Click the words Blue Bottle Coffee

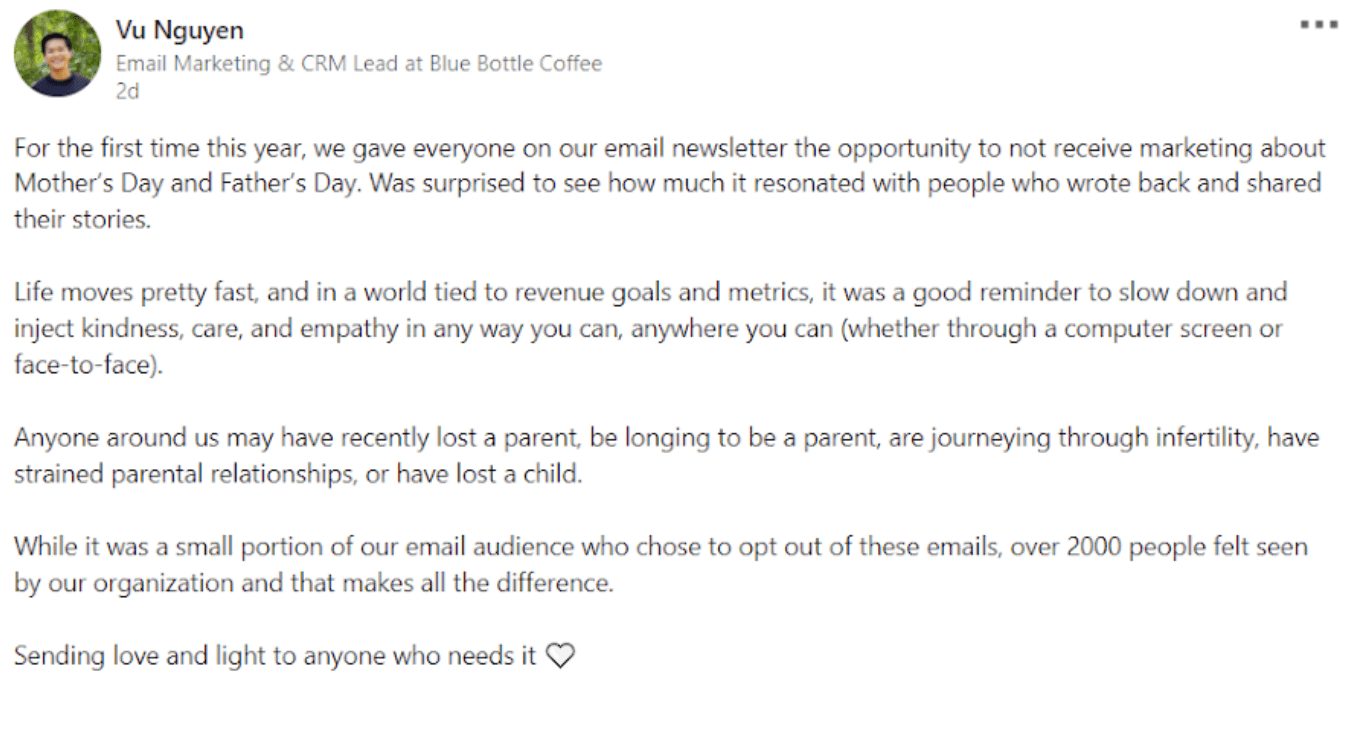pos(516,64)
